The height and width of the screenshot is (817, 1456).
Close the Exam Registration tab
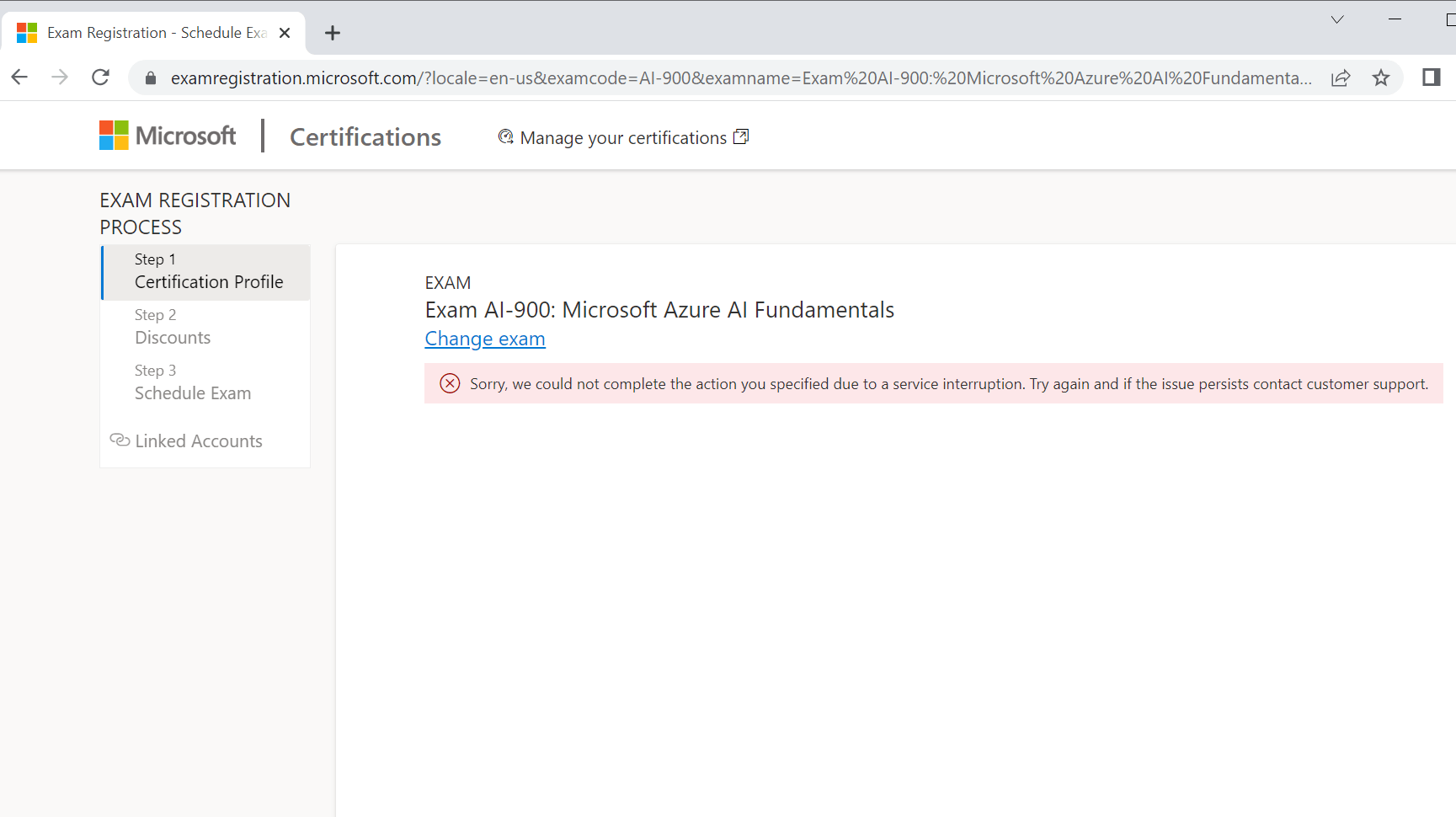tap(285, 33)
